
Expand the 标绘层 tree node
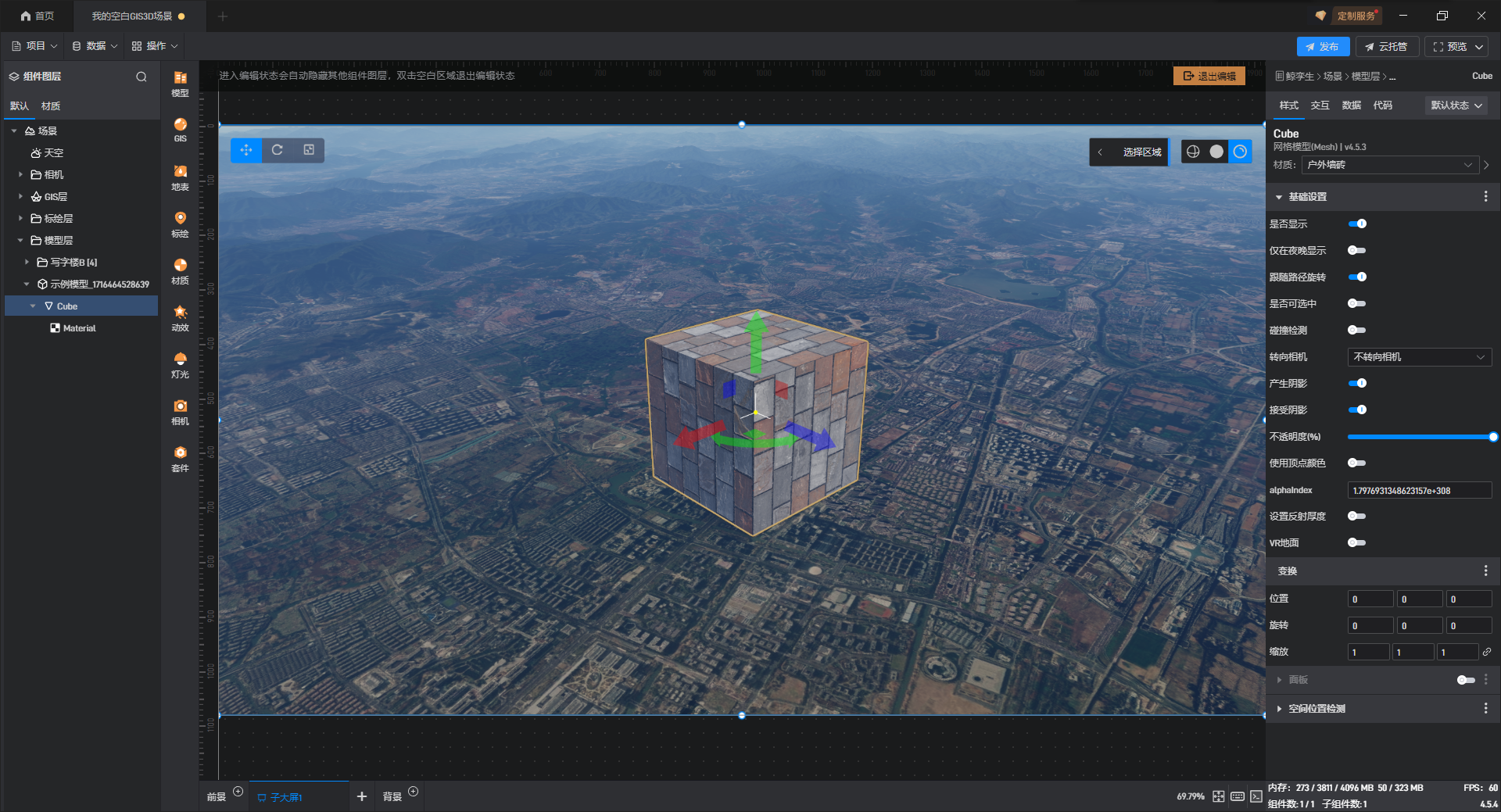[x=20, y=218]
